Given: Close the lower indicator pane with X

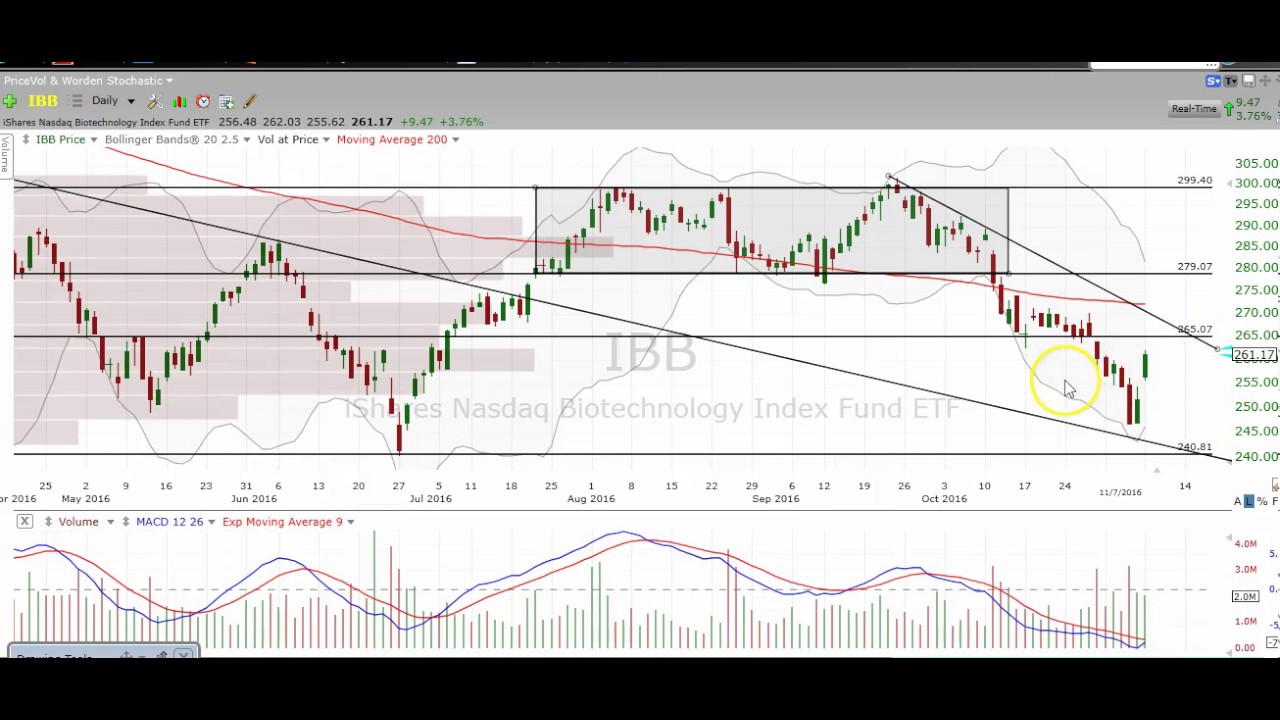Looking at the screenshot, I should tap(25, 521).
